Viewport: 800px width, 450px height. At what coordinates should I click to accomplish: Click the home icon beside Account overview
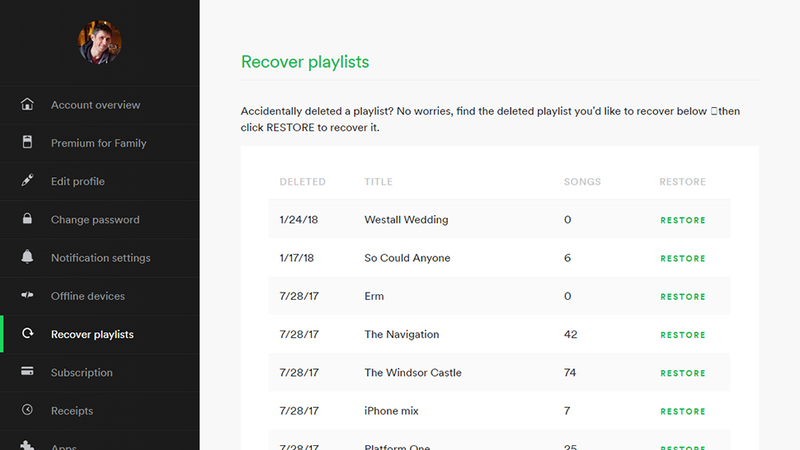[x=27, y=104]
